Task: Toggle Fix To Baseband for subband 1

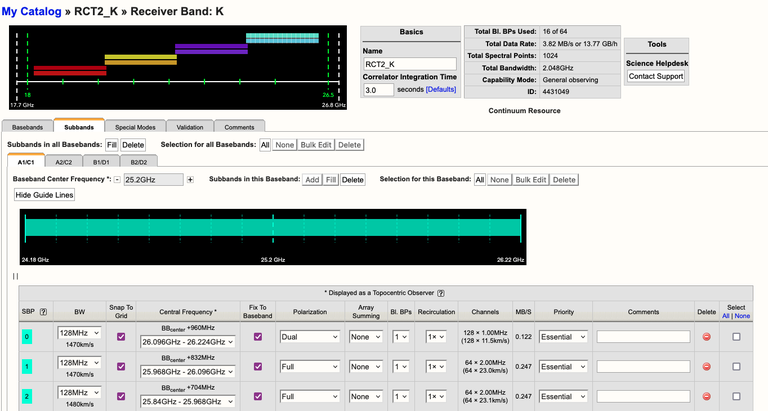Action: click(258, 367)
